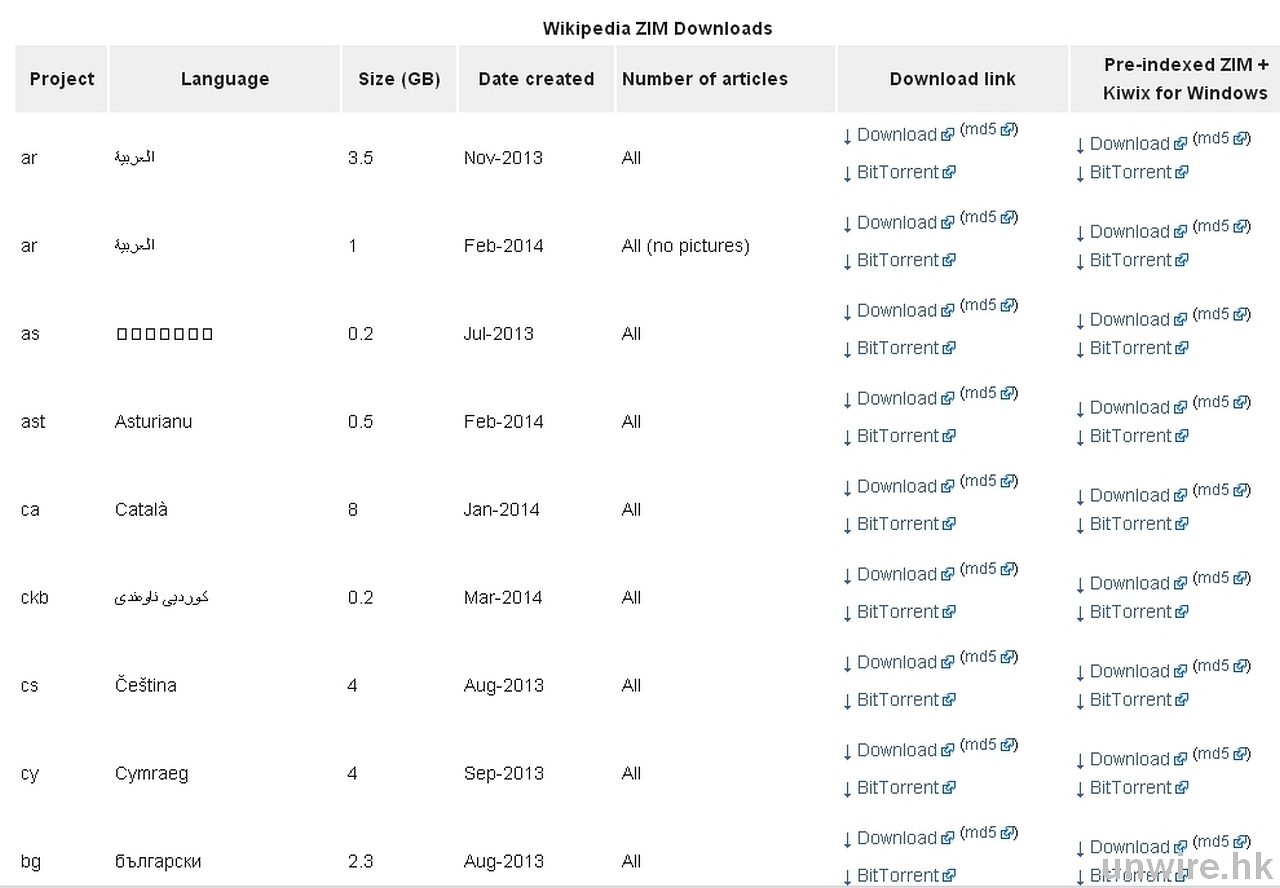This screenshot has width=1280, height=888.
Task: Click external-link icon beside Català BitTorrent
Action: pyautogui.click(x=949, y=524)
